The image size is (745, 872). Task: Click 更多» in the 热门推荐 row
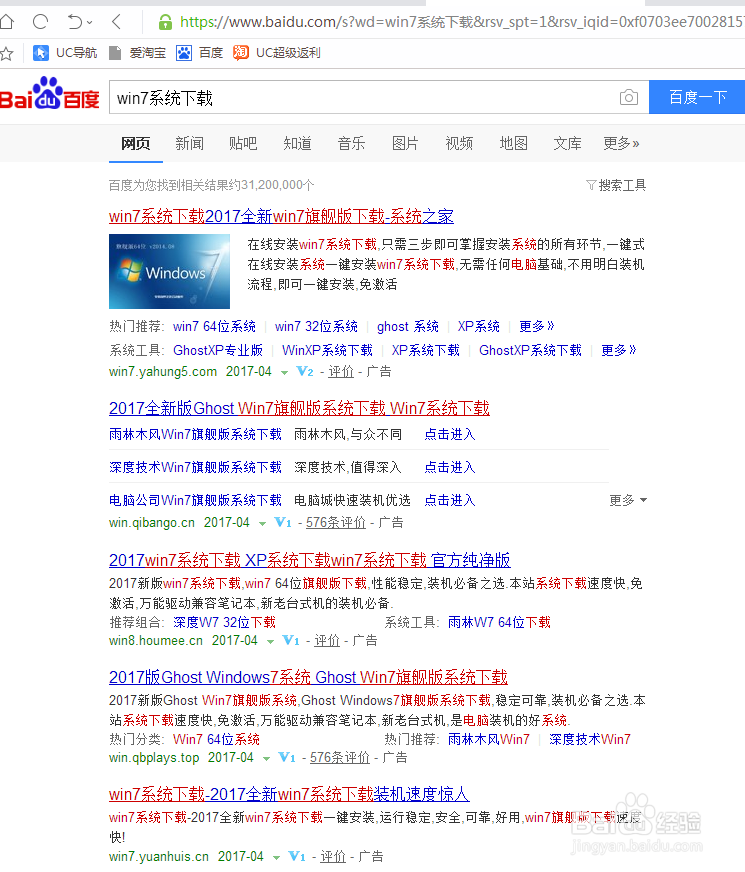537,326
